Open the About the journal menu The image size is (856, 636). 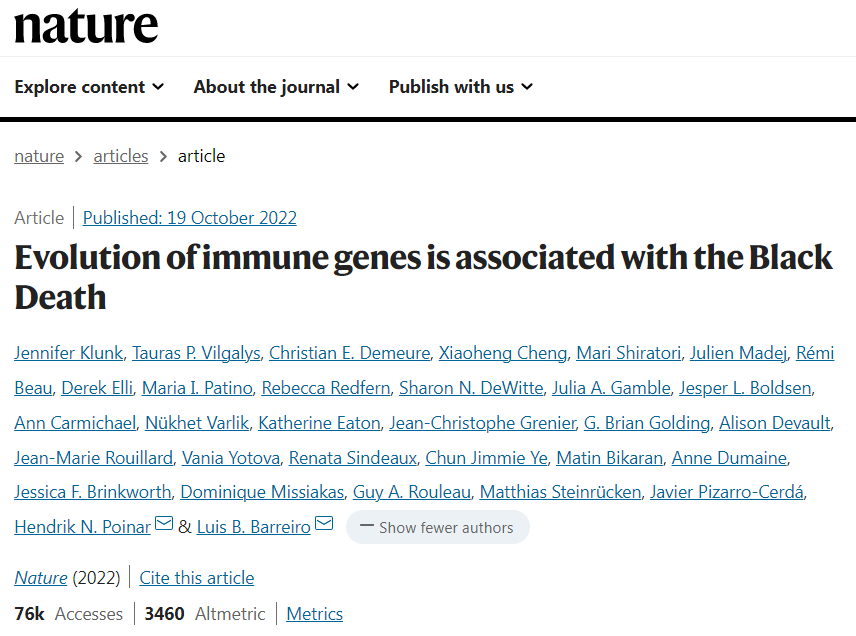pyautogui.click(x=276, y=87)
